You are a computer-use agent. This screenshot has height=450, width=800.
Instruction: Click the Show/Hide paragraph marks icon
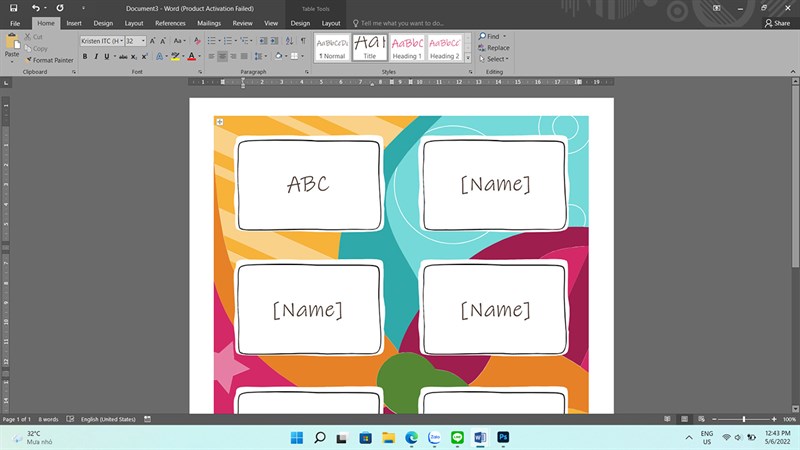pos(303,41)
